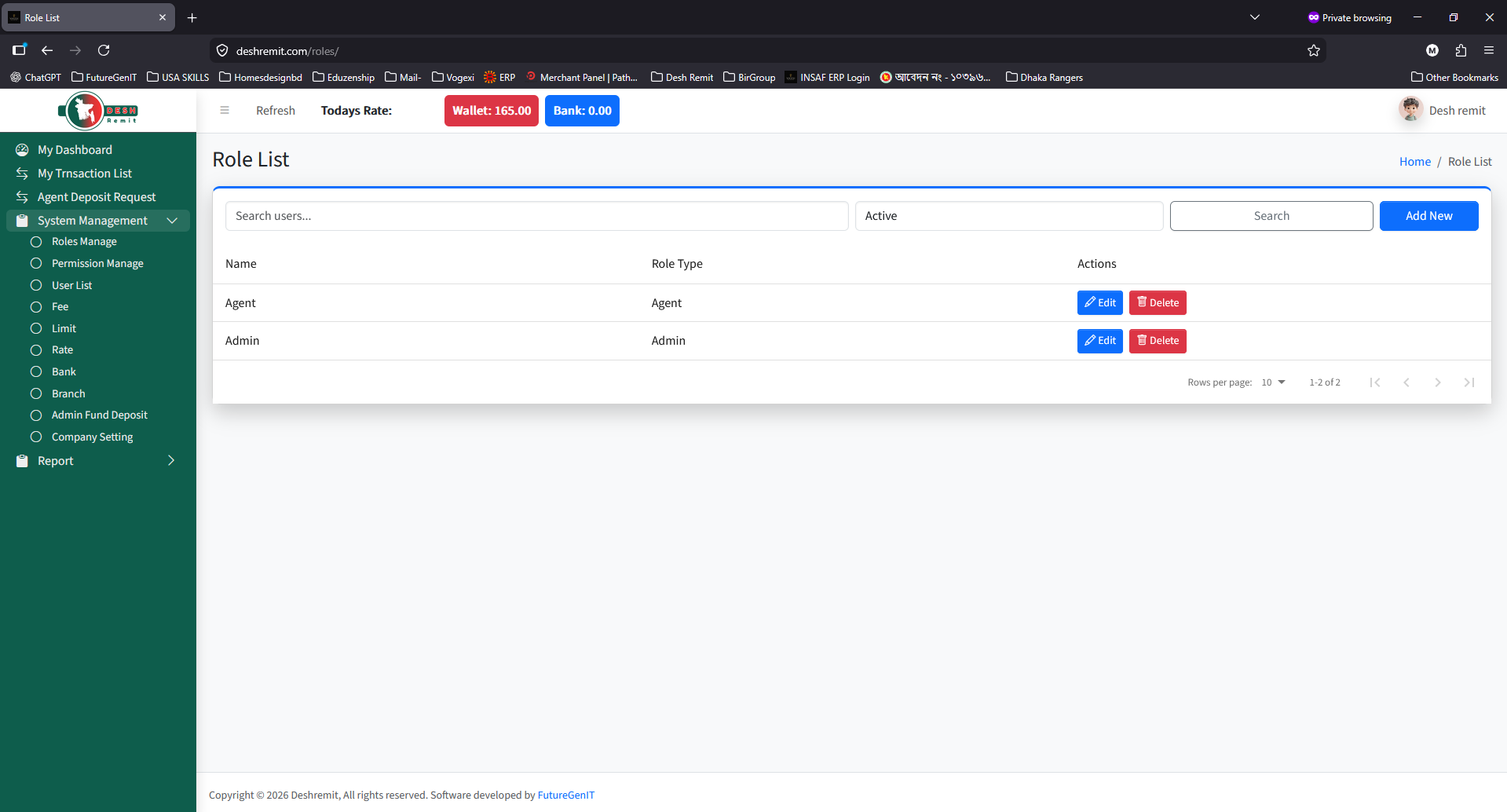Open the Bank menu item
The height and width of the screenshot is (812, 1507).
coord(64,372)
